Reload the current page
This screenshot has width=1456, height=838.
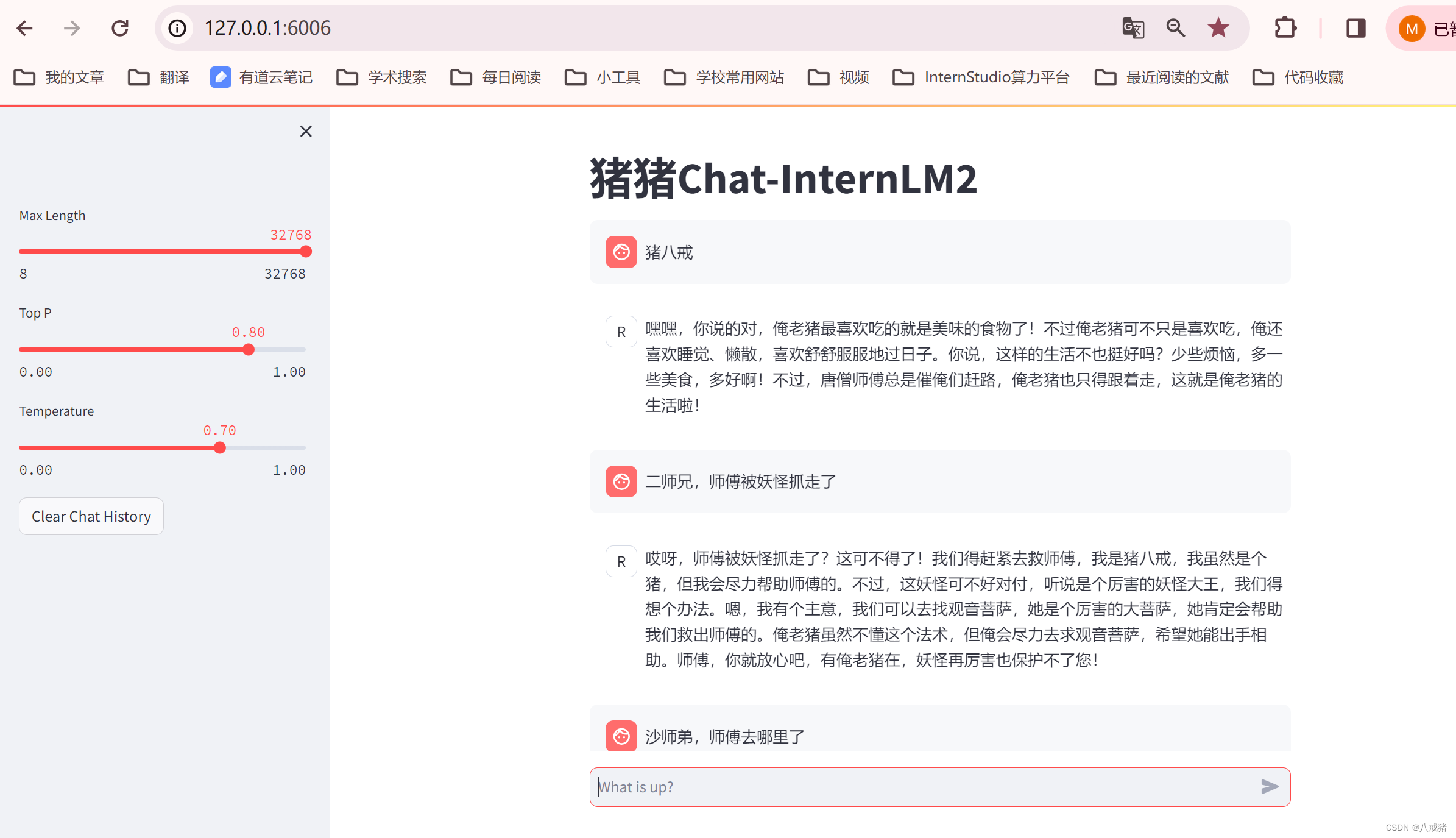click(x=120, y=28)
